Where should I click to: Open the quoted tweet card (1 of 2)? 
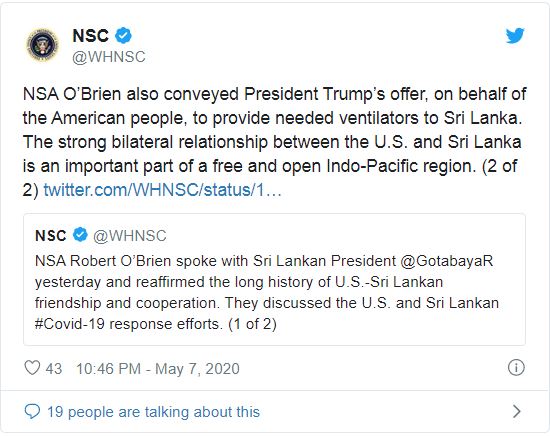click(x=274, y=279)
